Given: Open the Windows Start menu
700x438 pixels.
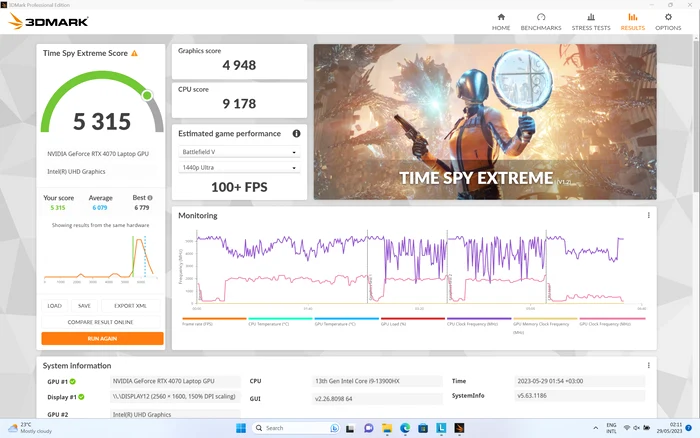Looking at the screenshot, I should (x=241, y=428).
